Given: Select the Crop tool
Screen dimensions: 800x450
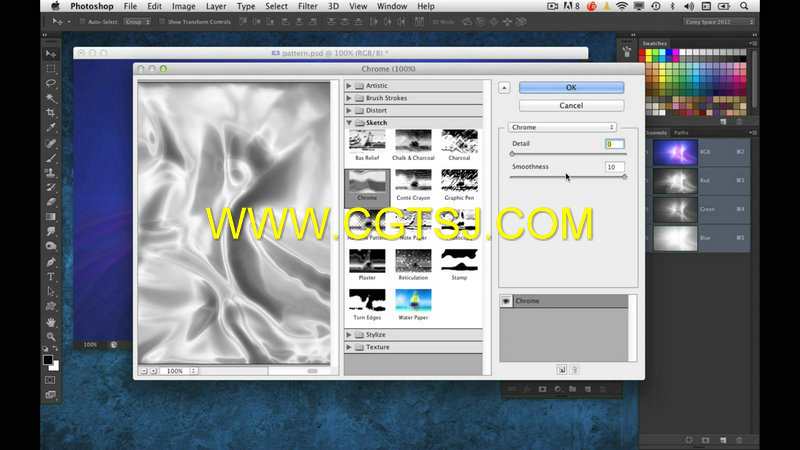Looking at the screenshot, I should 51,113.
